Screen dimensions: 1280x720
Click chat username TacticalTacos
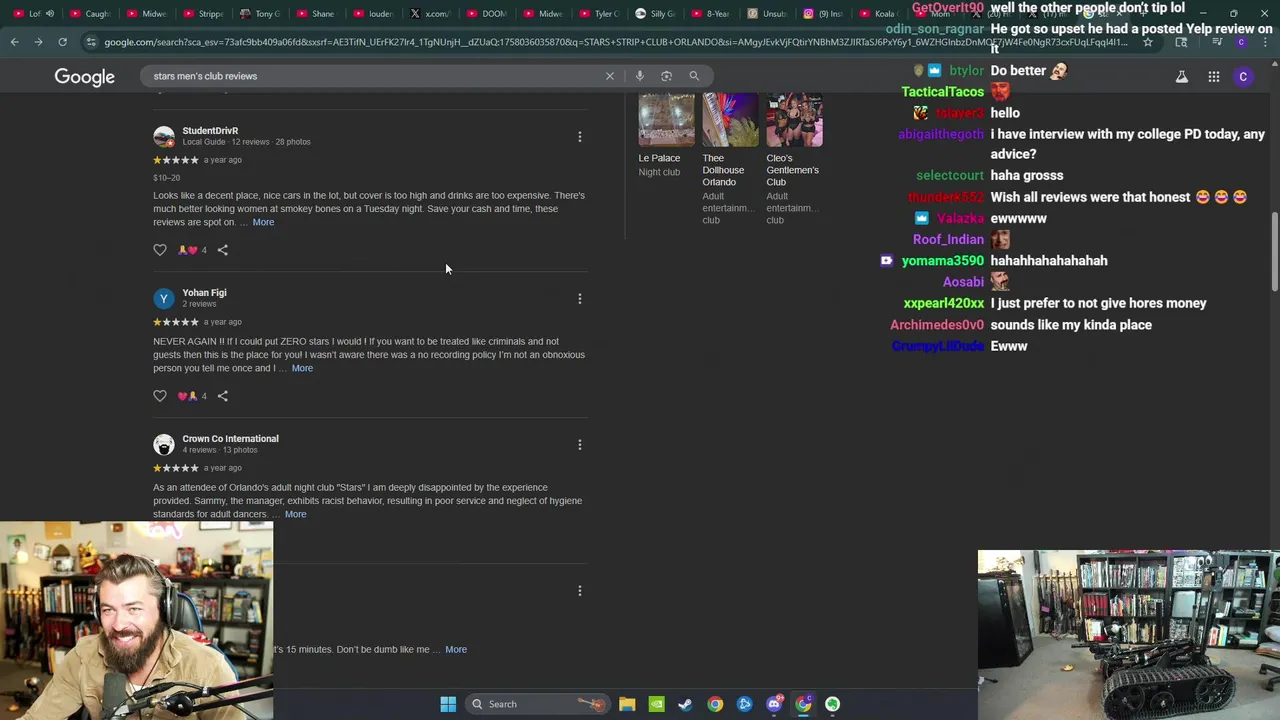(942, 92)
